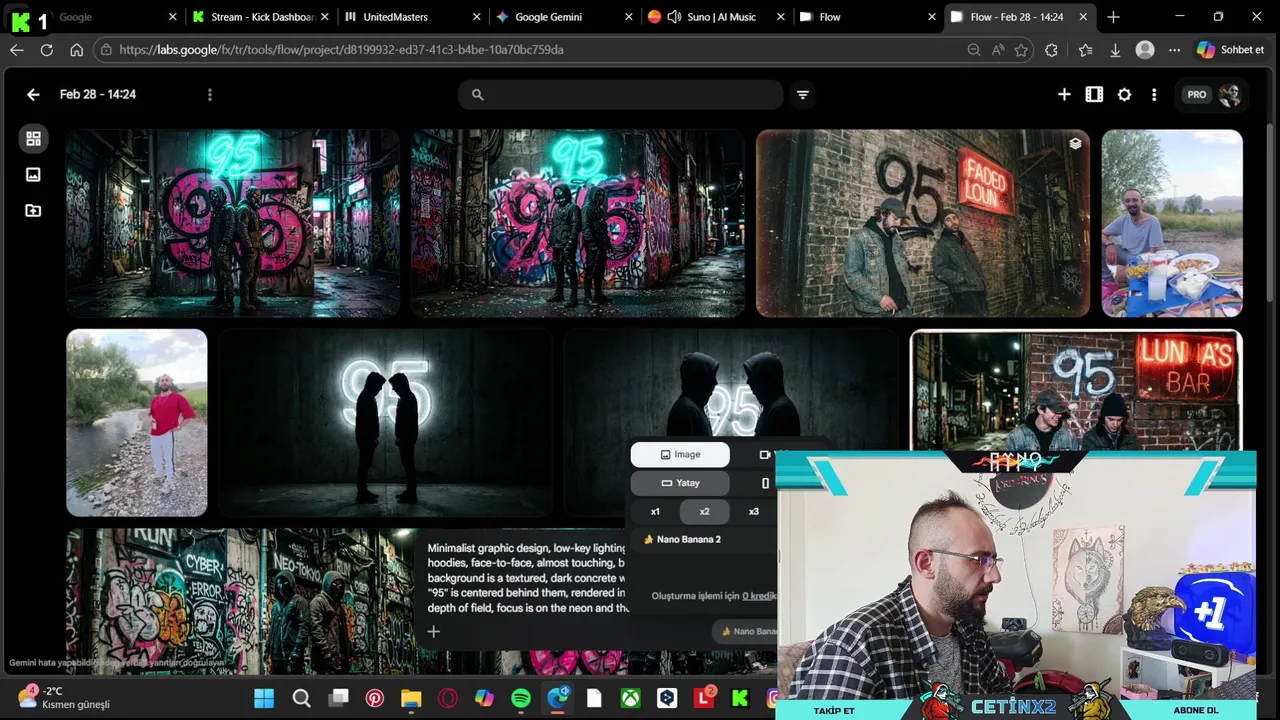The image size is (1280, 720).
Task: Switch to the Google Gemini tab
Action: click(x=548, y=17)
